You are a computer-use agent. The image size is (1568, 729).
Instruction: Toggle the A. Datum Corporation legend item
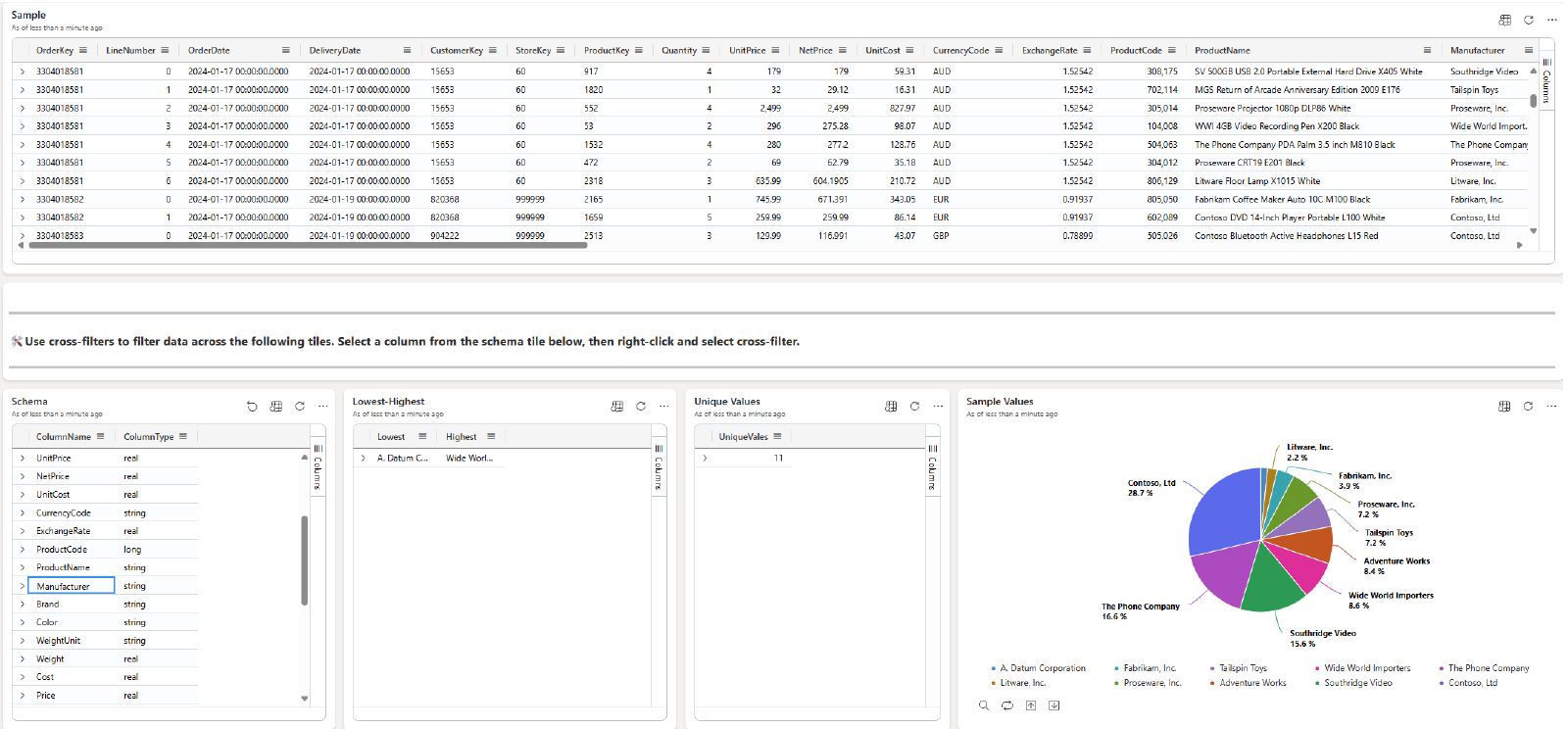[1042, 668]
